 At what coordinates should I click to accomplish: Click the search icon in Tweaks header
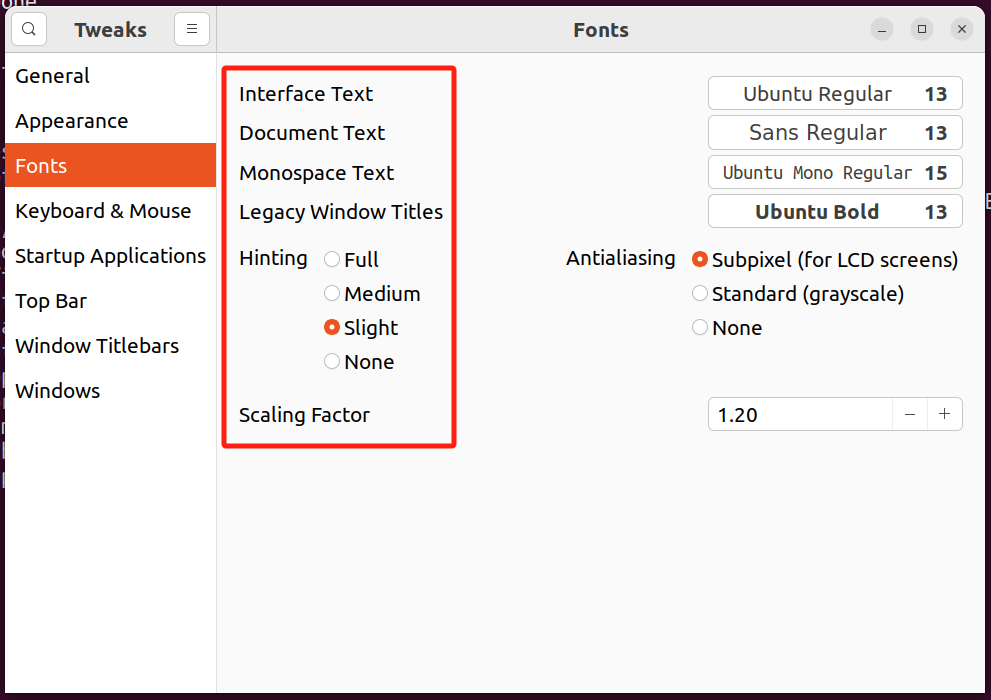point(29,29)
